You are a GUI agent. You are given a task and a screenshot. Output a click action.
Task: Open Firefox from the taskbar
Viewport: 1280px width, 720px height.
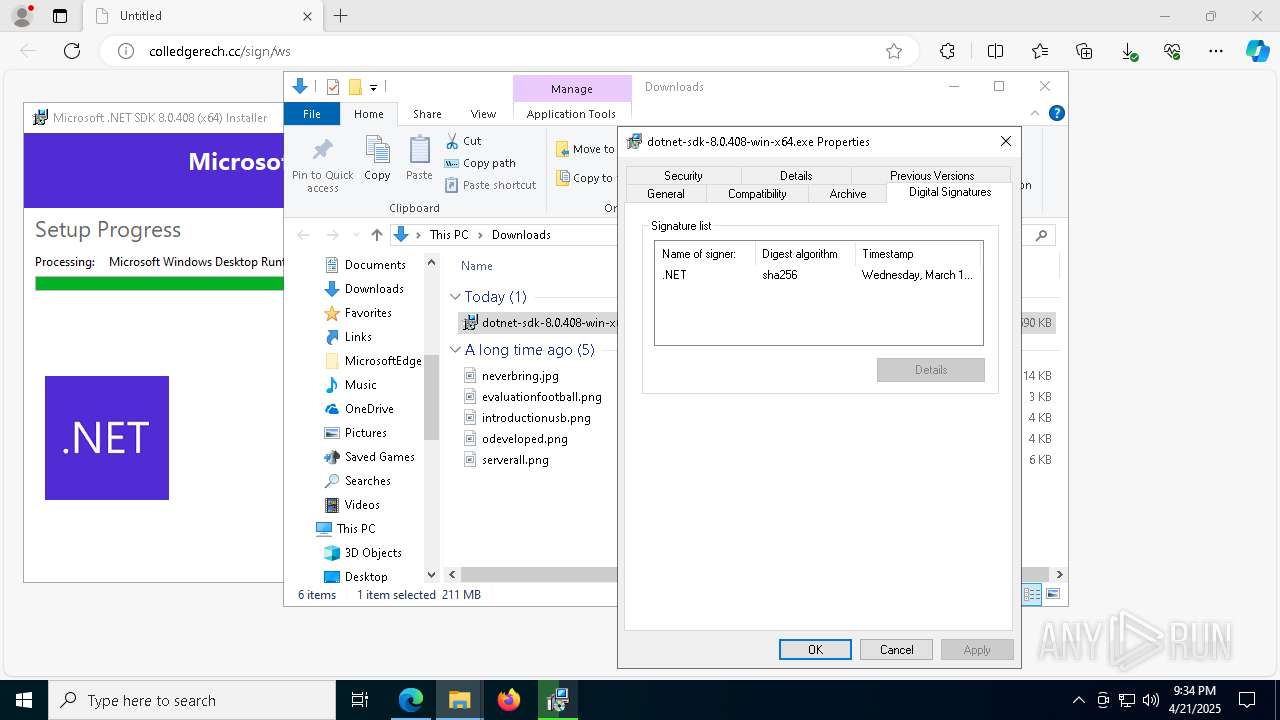tap(509, 700)
